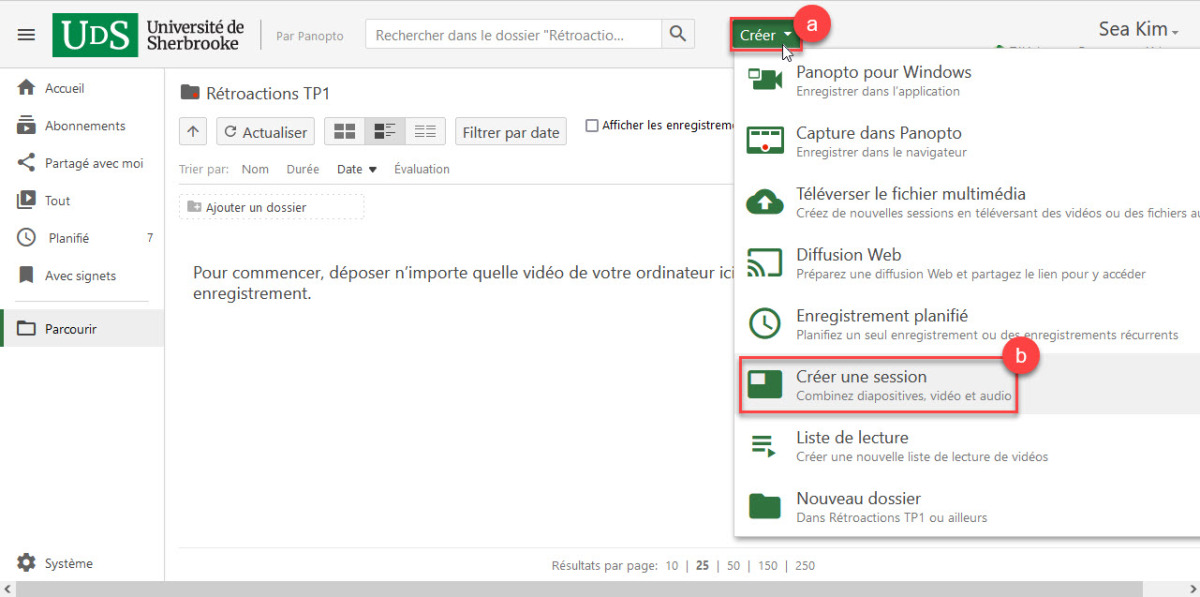The image size is (1200, 597).
Task: Click the Actualiser button
Action: (x=265, y=132)
